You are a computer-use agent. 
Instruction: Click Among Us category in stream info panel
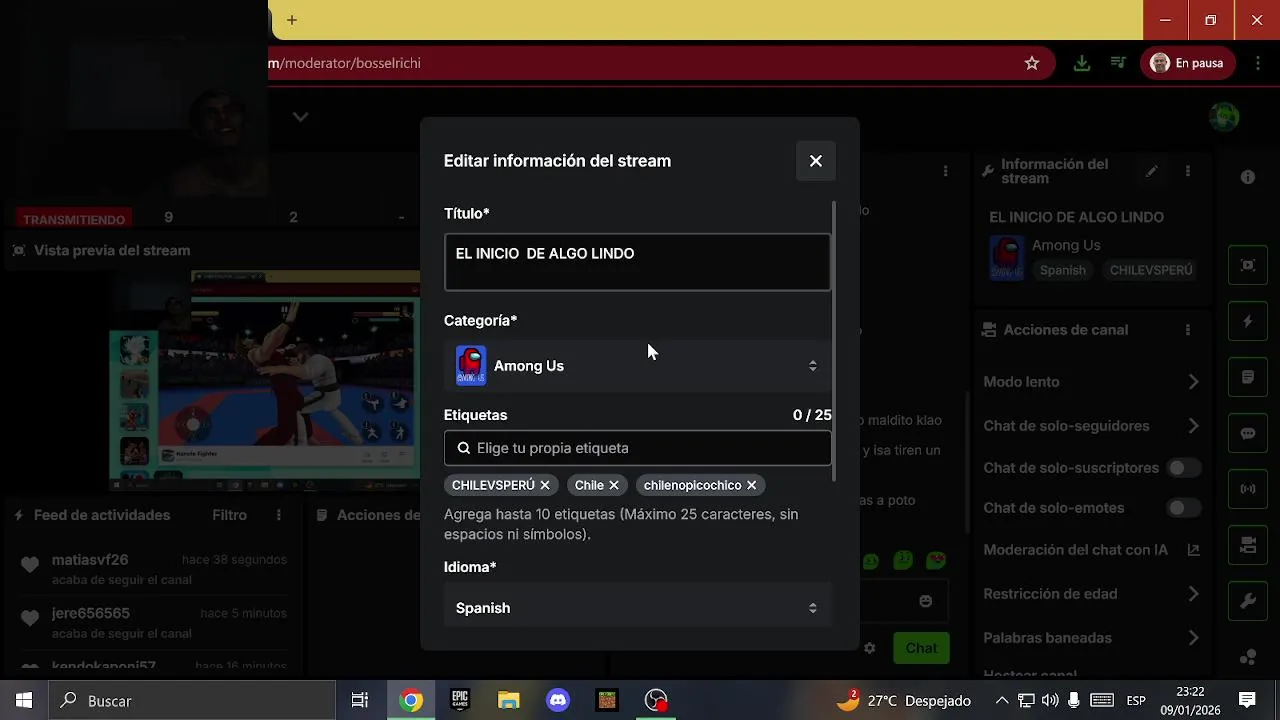[x=1066, y=245]
